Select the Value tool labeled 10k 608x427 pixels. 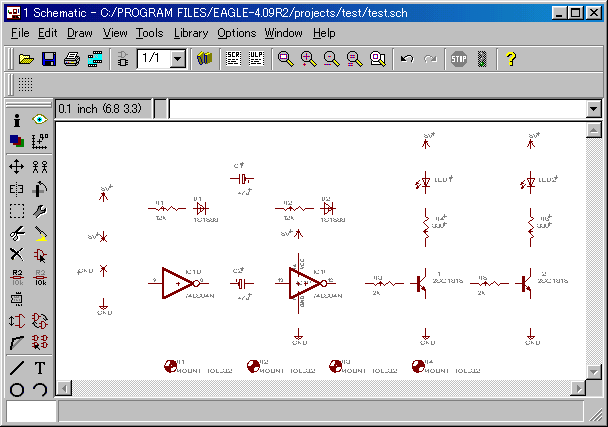pyautogui.click(x=40, y=277)
